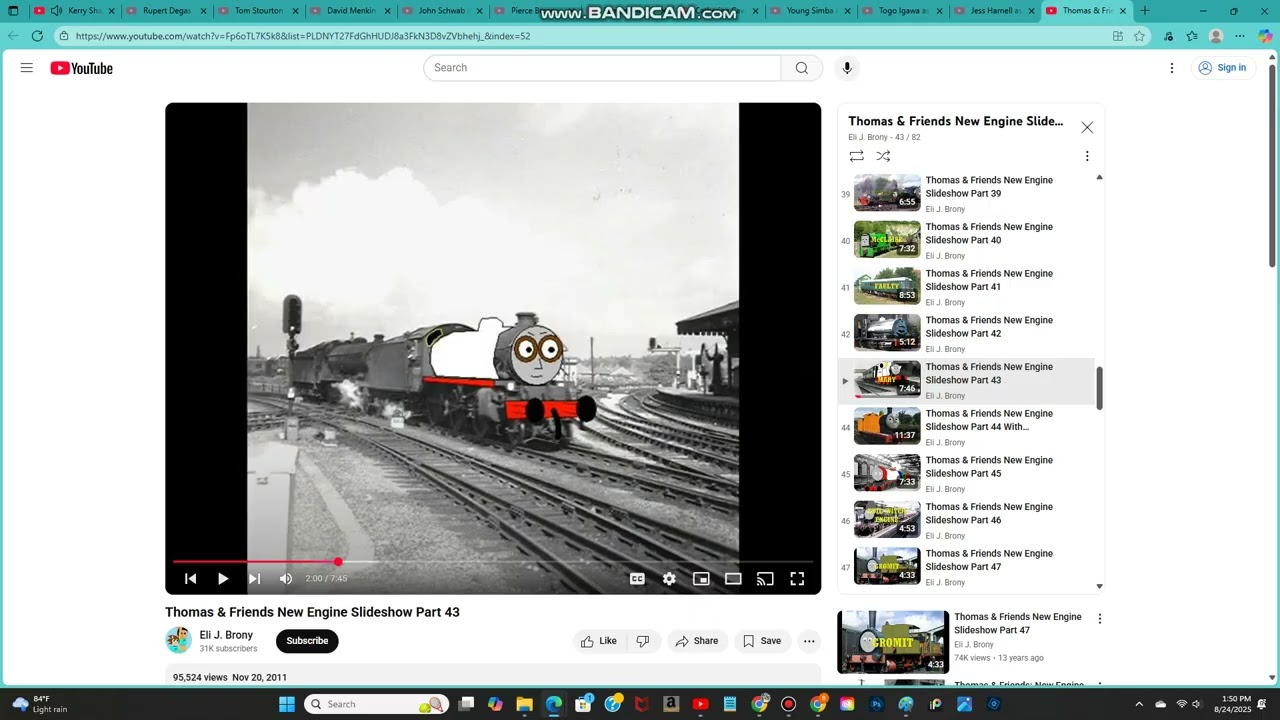Open the browser settings and more menu
Viewport: 1280px width, 720px height.
pyautogui.click(x=1240, y=36)
